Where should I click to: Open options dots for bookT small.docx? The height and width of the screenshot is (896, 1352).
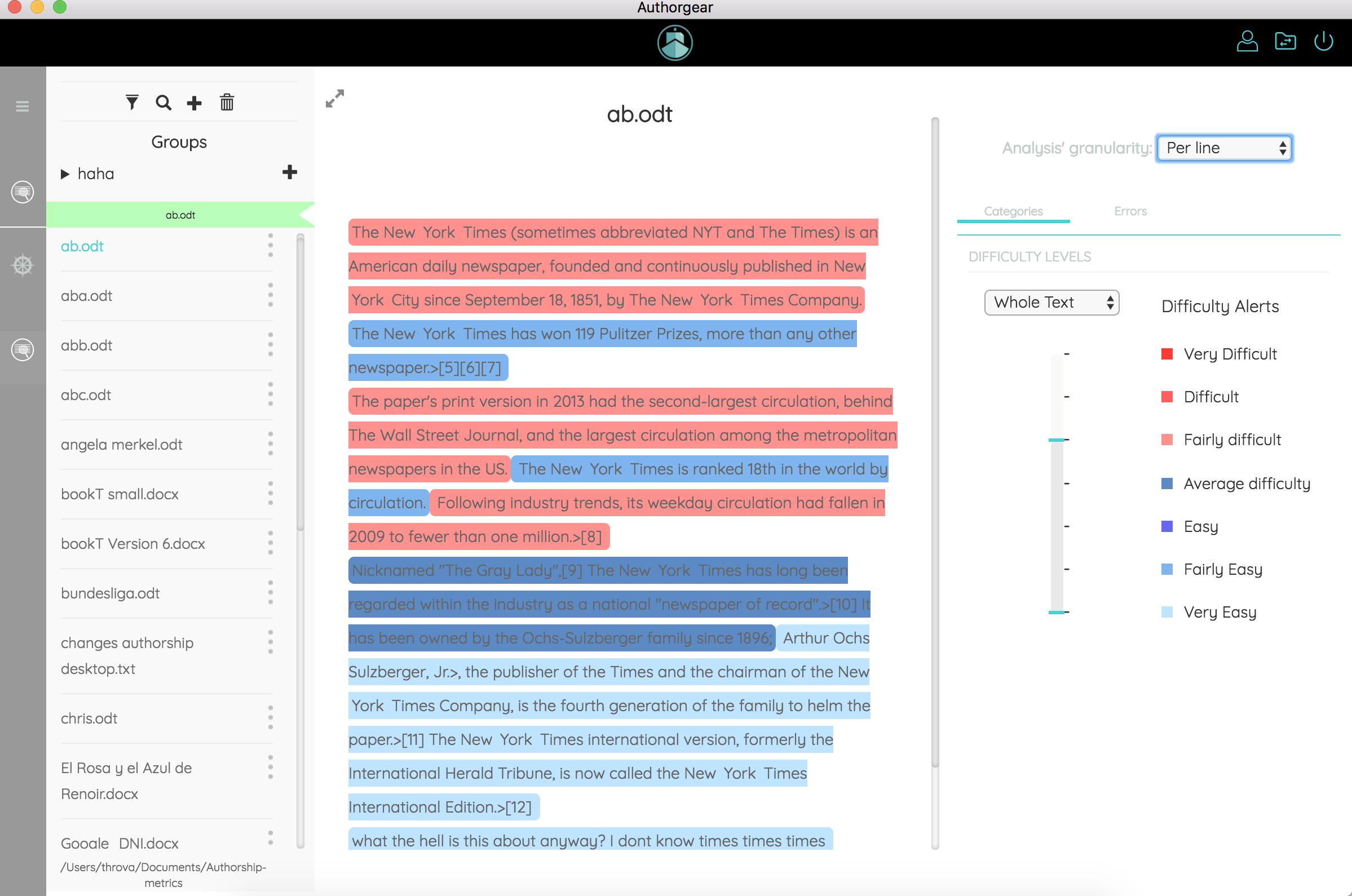pyautogui.click(x=271, y=493)
